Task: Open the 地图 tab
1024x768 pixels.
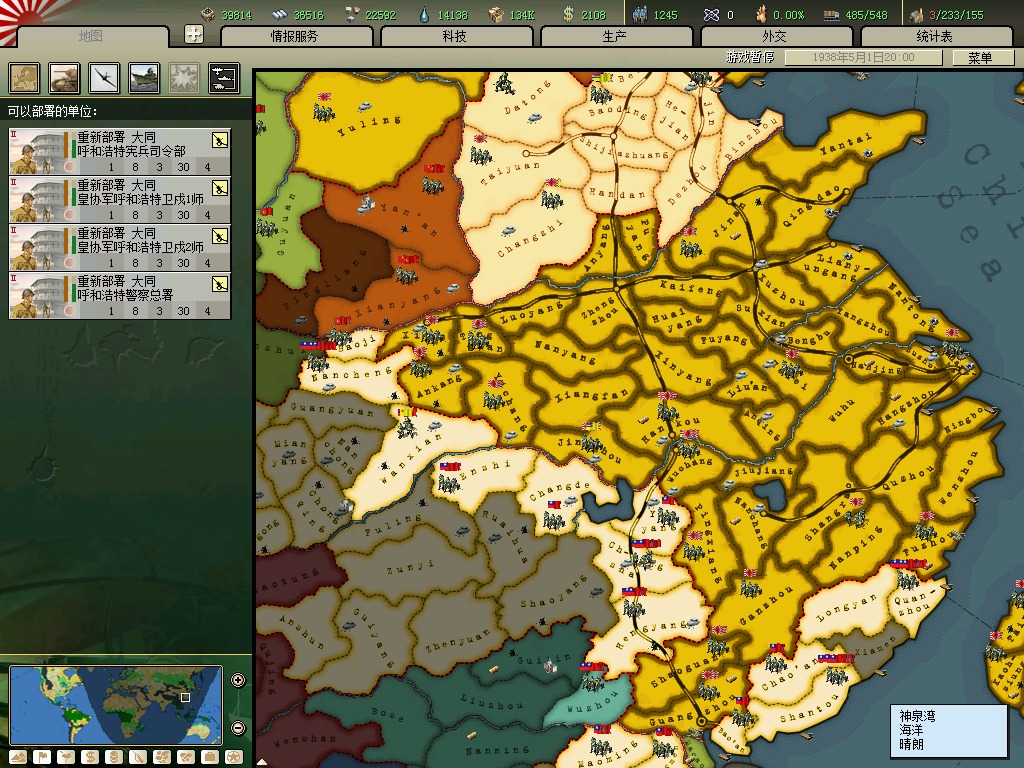Action: click(x=91, y=37)
